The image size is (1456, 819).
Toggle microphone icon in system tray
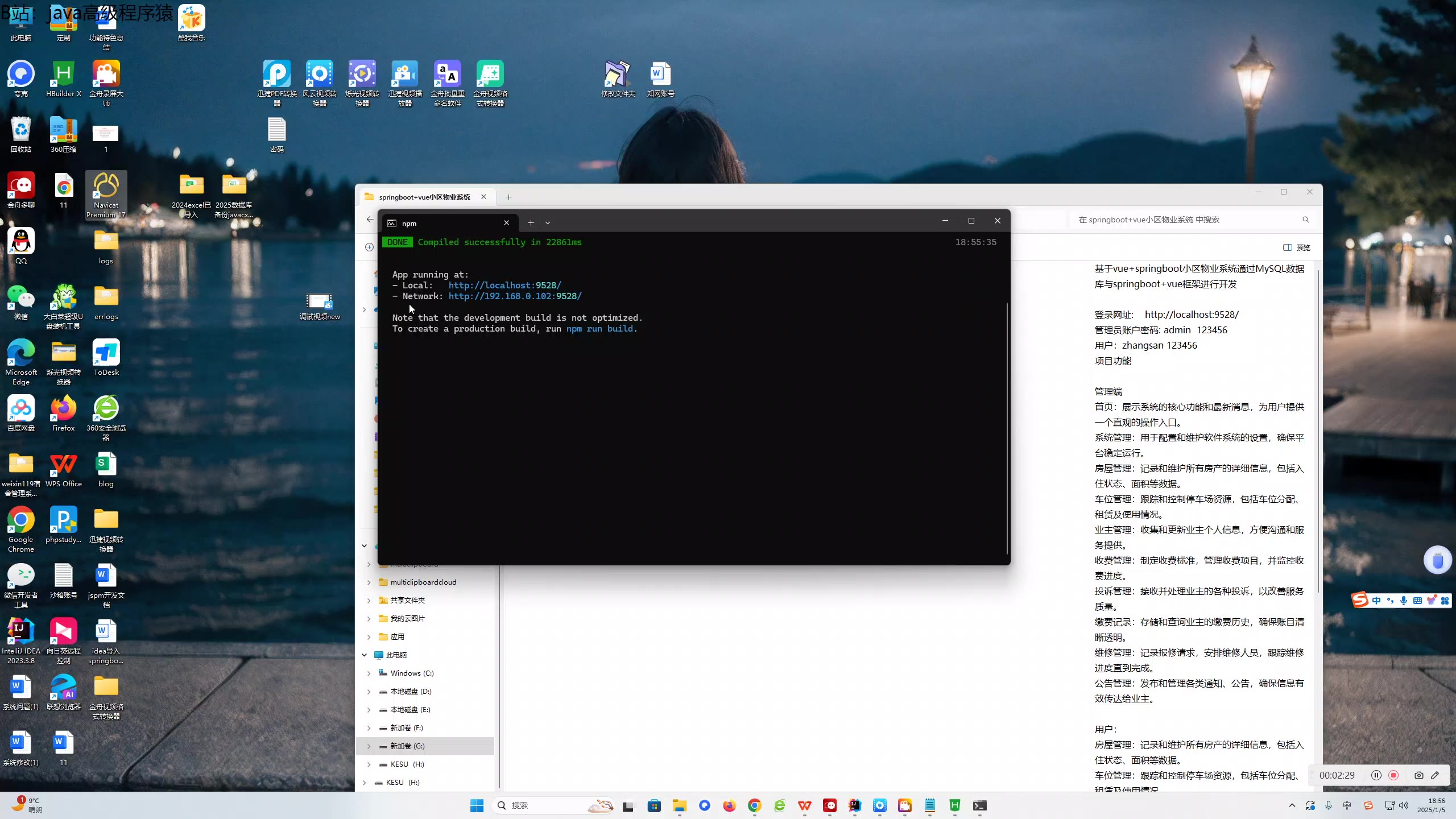(1328, 805)
